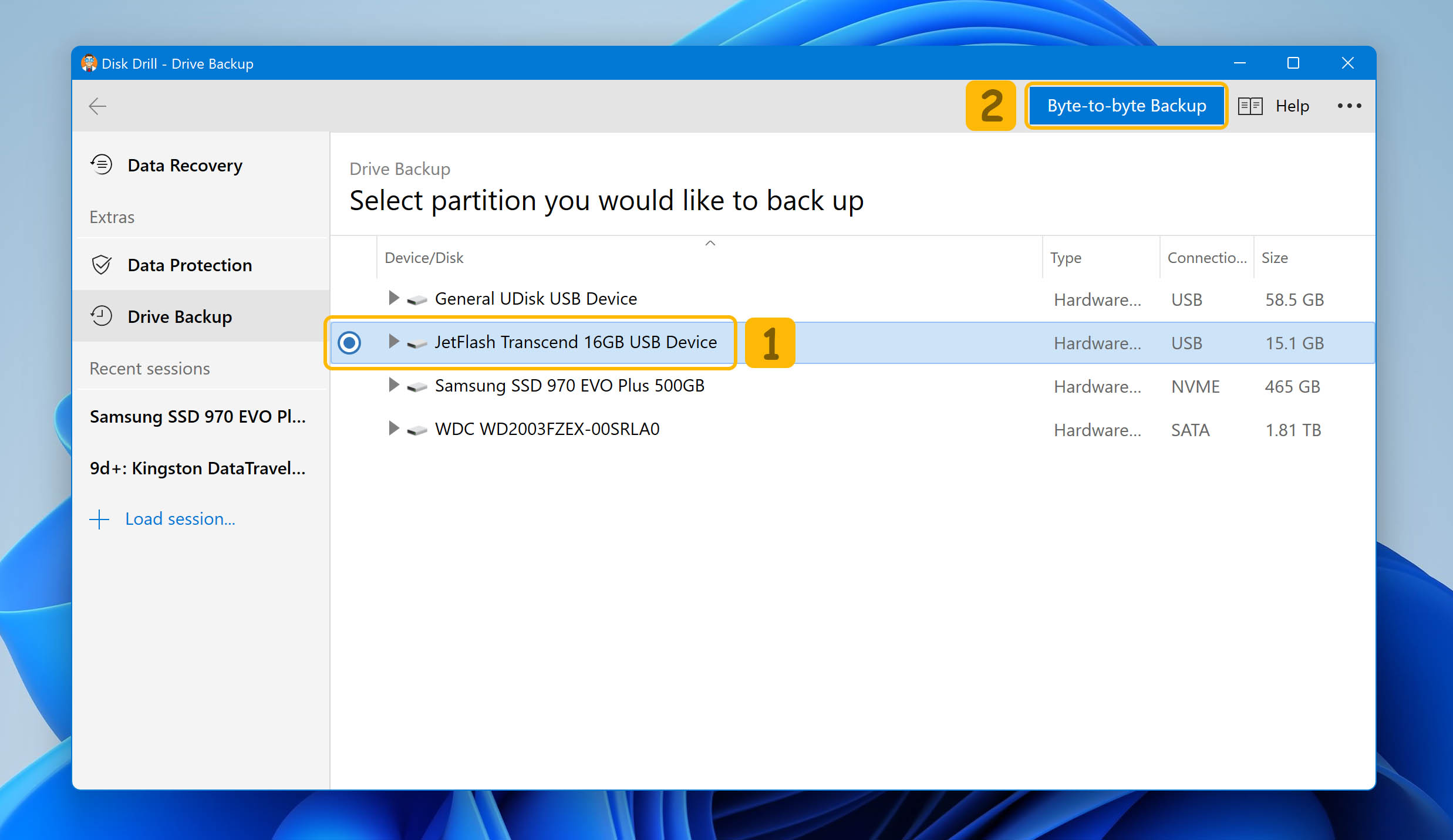
Task: Close the Disk Drill window
Action: [x=1347, y=63]
